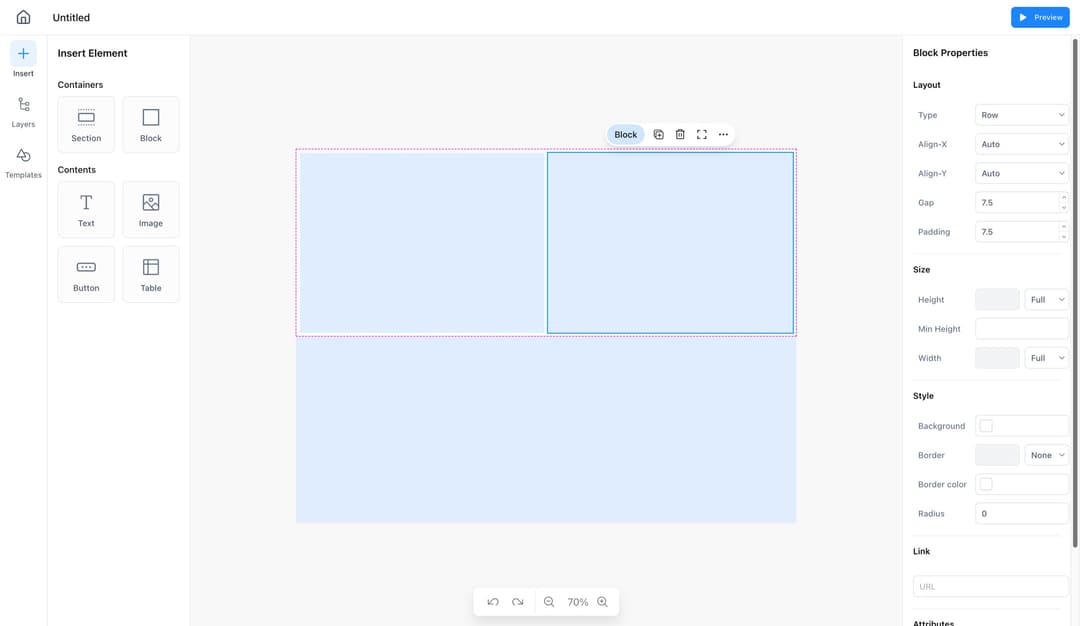Delete the selected block with trash icon
Viewport: 1080px width, 626px height.
[x=680, y=134]
